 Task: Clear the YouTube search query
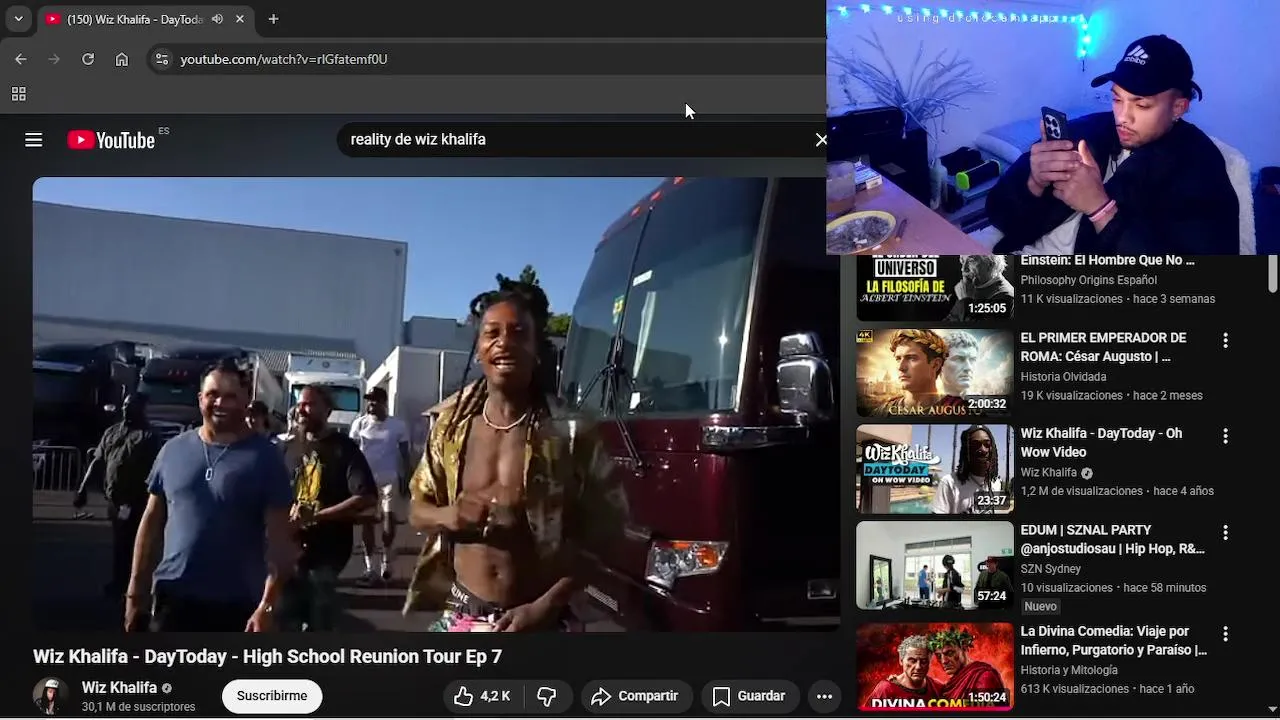[821, 140]
